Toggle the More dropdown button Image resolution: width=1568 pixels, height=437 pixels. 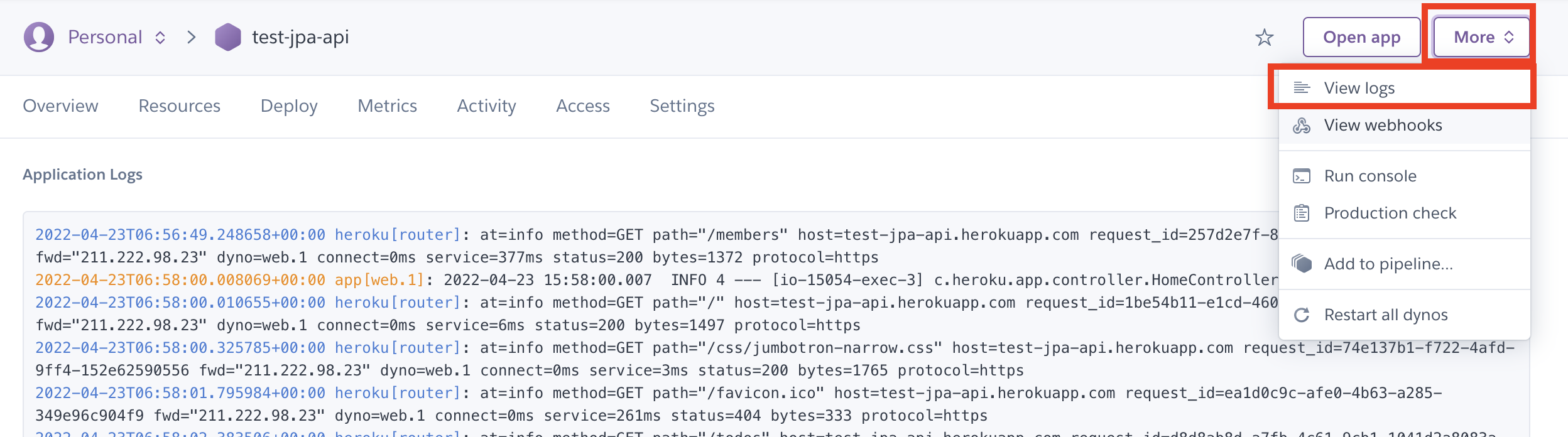[1481, 37]
